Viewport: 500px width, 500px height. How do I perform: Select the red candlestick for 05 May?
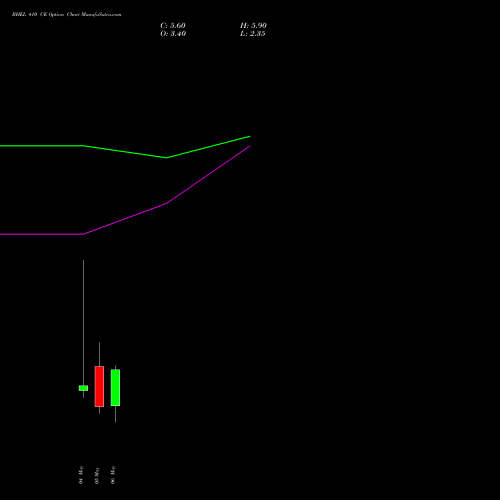(99, 386)
